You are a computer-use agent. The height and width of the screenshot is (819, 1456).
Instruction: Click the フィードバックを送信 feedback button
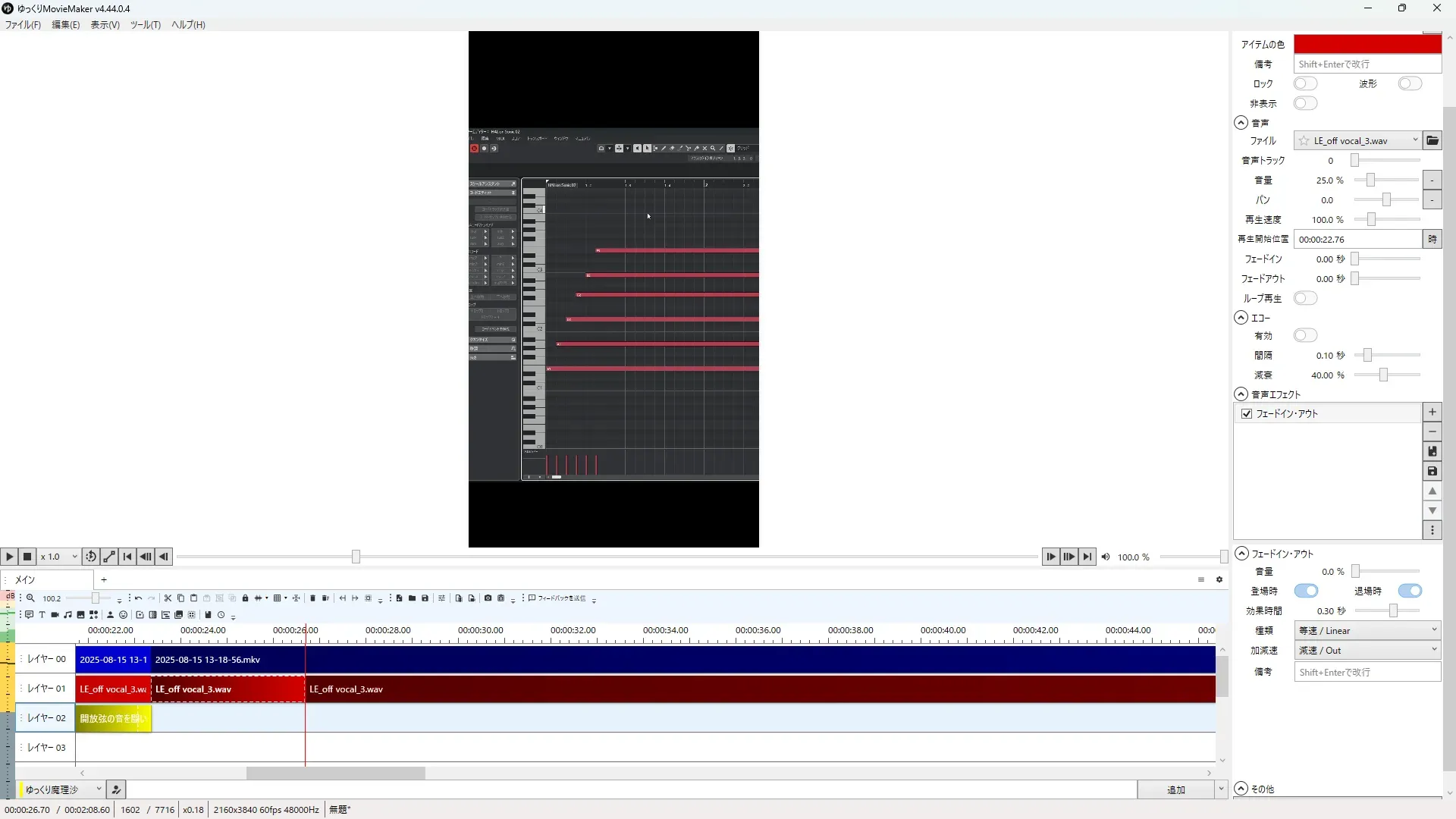point(557,598)
